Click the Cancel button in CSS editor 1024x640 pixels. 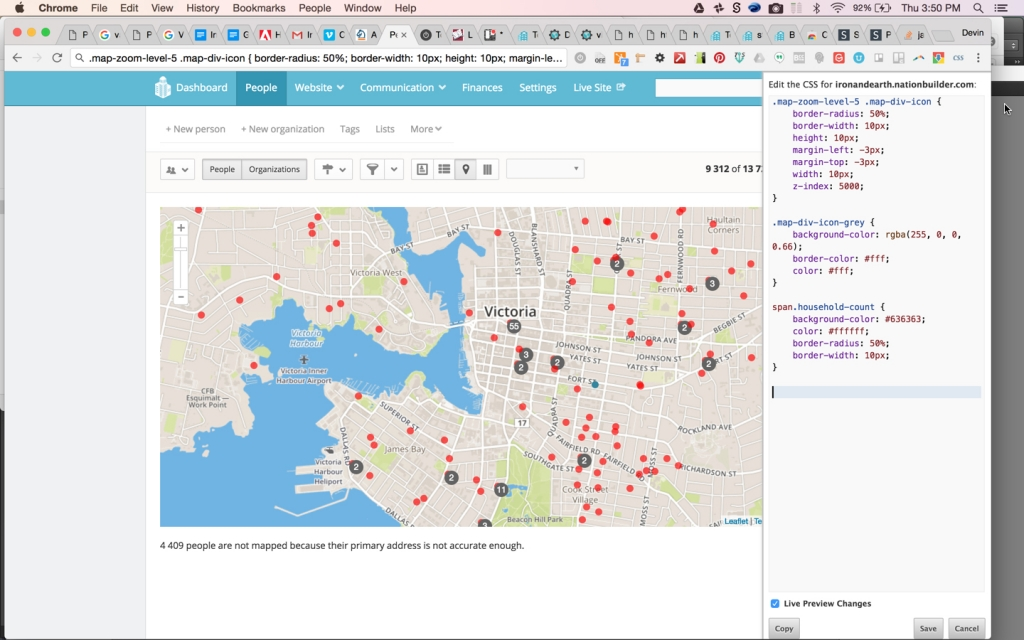click(x=967, y=628)
